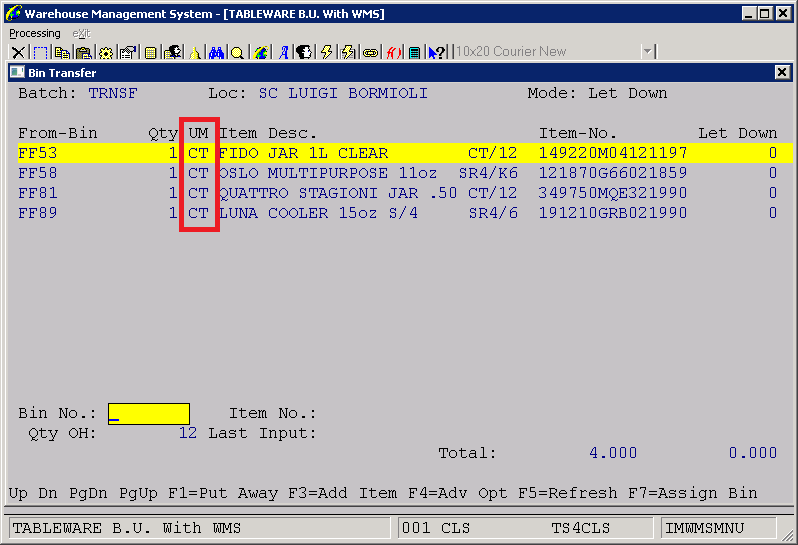Screen dimensions: 798x545
Task: Click the Total let down 0.000
Action: point(753,453)
